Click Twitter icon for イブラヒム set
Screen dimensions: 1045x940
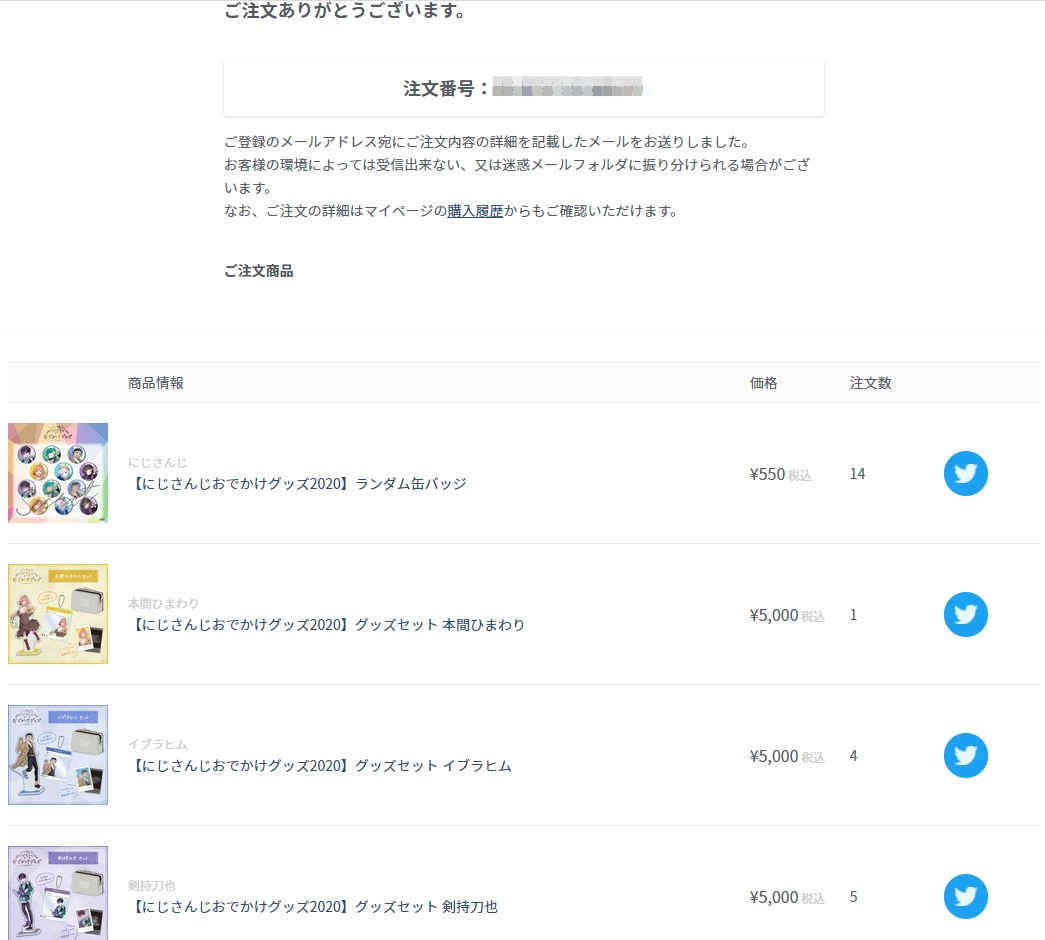[x=966, y=755]
